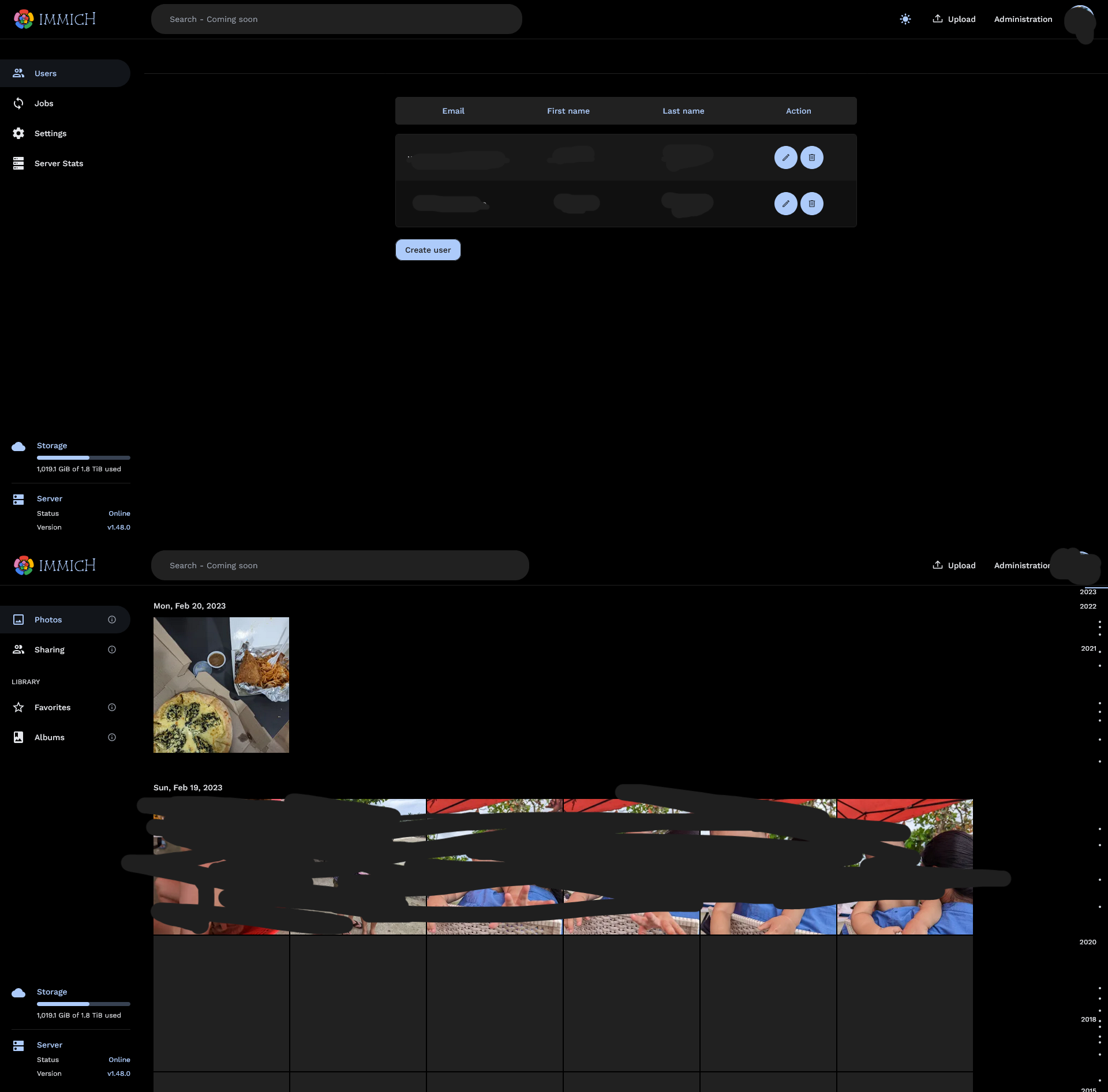Open the Feb 20, 2023 pizza photo
1108x1092 pixels.
(221, 685)
